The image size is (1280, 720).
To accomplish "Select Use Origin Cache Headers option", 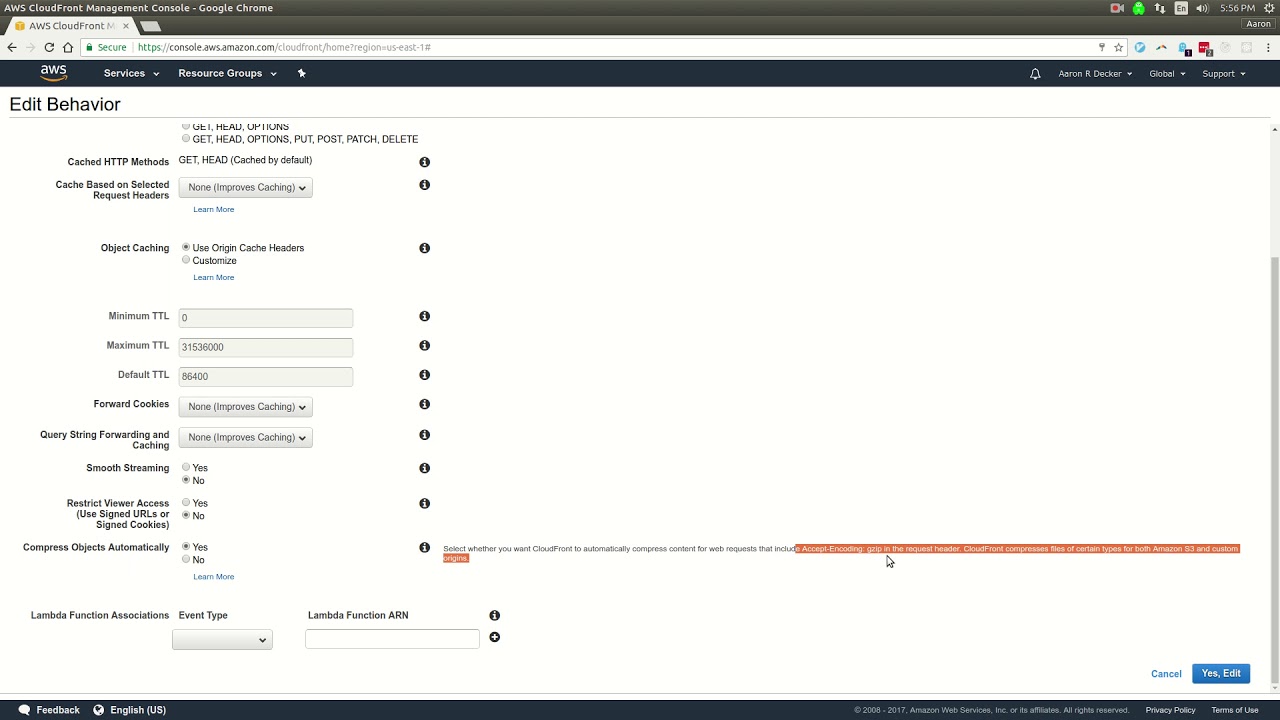I will (186, 247).
